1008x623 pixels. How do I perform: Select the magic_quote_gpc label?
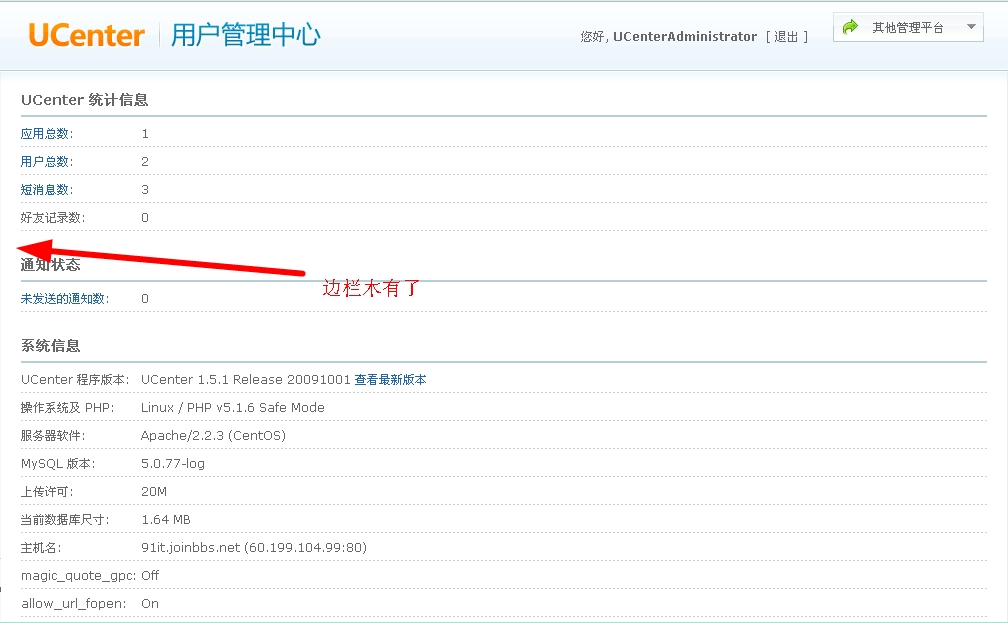(x=78, y=576)
